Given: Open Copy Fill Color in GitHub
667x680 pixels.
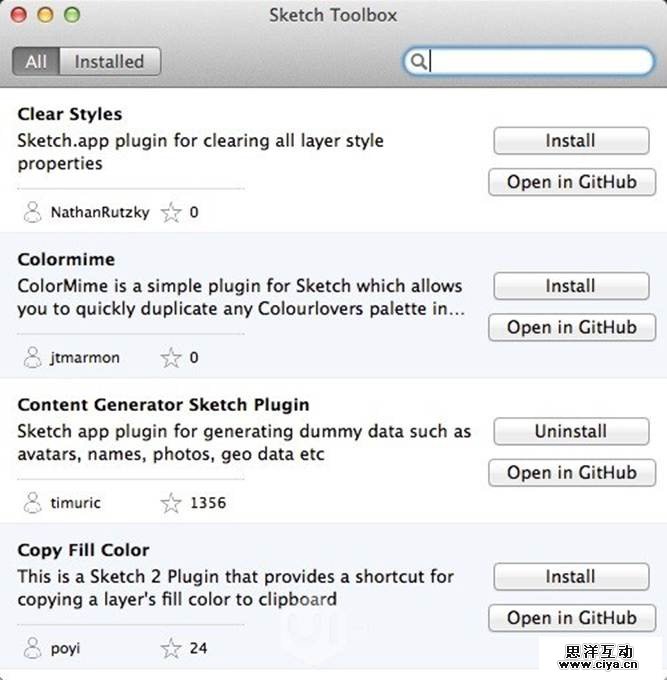Looking at the screenshot, I should [x=571, y=618].
